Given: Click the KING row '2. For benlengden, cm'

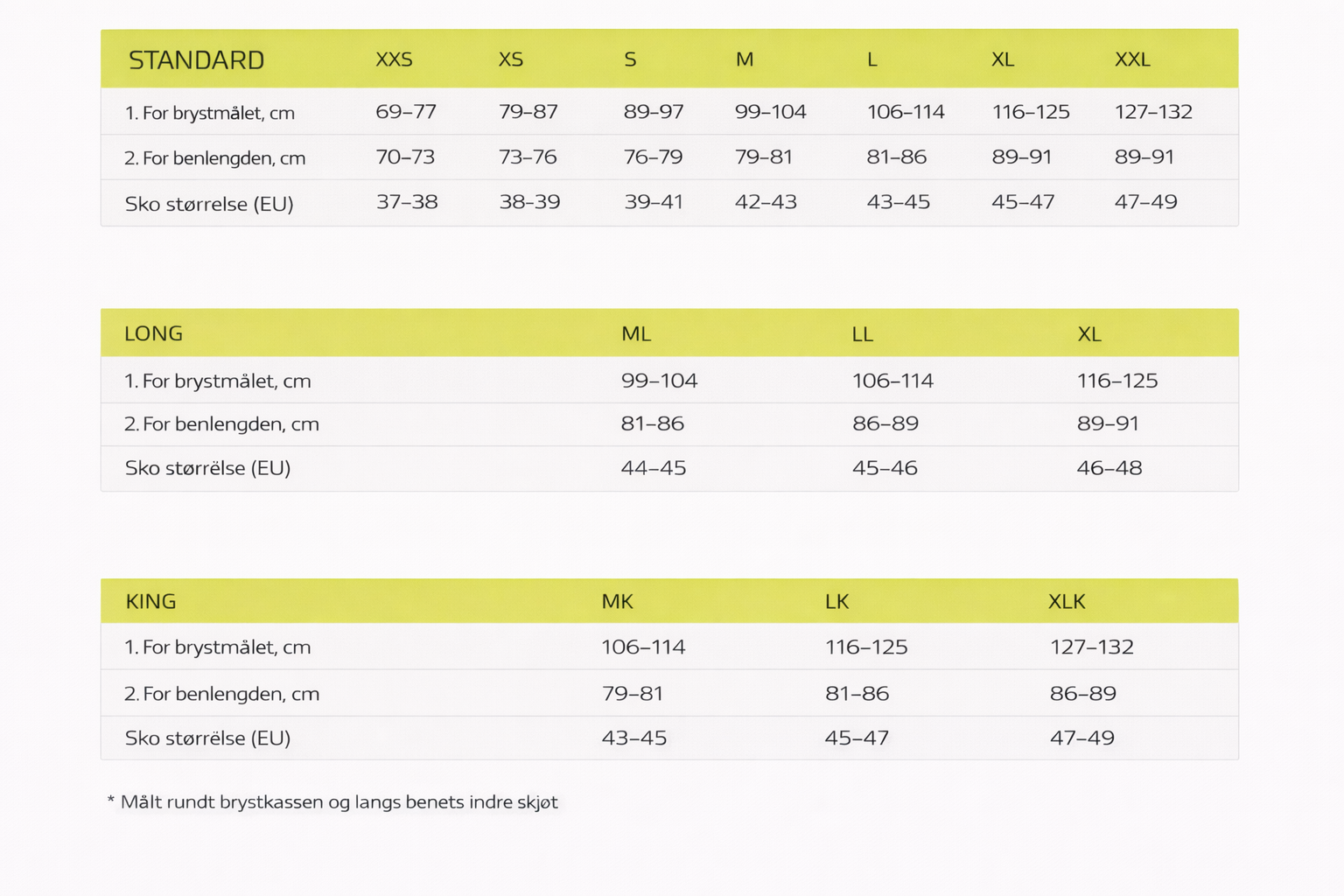Looking at the screenshot, I should tap(669, 693).
